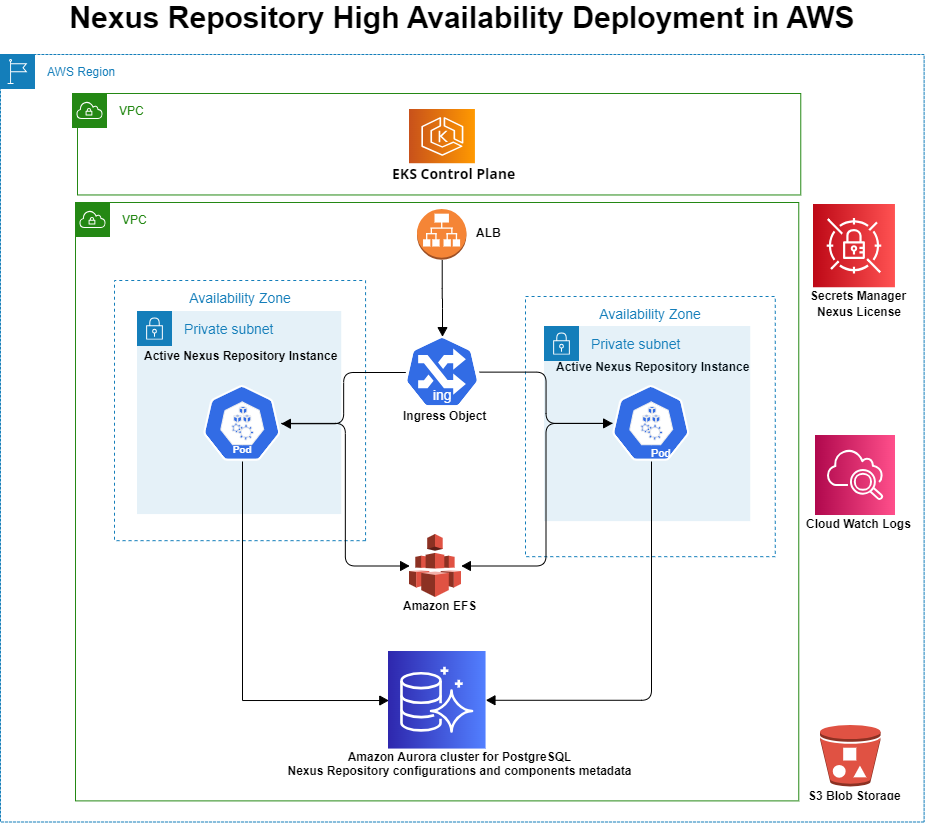
Task: Click the S3 Blob Storage label
Action: point(855,795)
